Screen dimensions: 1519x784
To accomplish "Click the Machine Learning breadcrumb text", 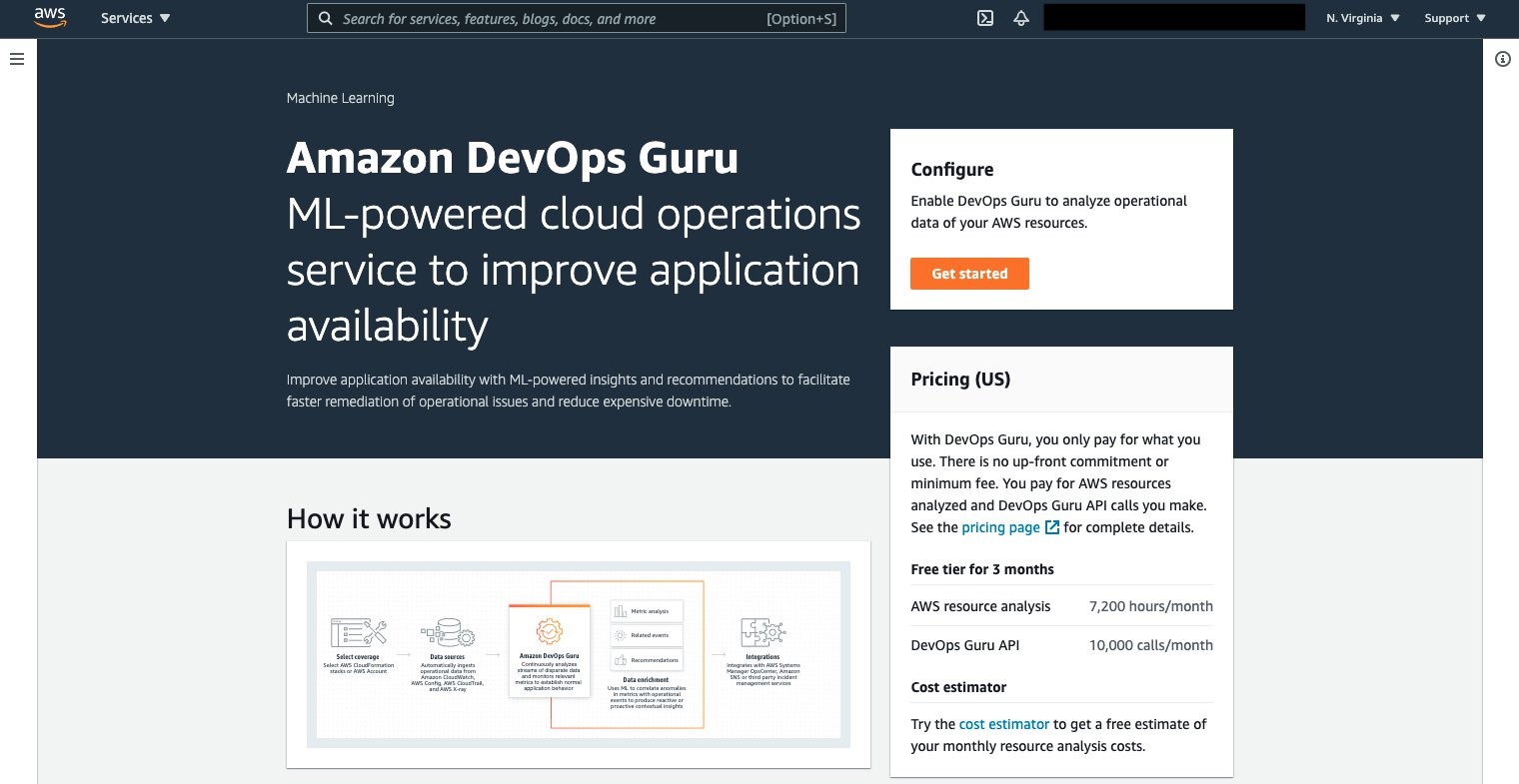I will click(341, 98).
